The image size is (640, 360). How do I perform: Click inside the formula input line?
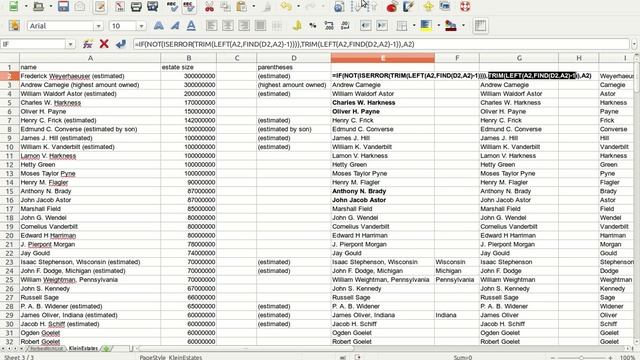tap(381, 44)
